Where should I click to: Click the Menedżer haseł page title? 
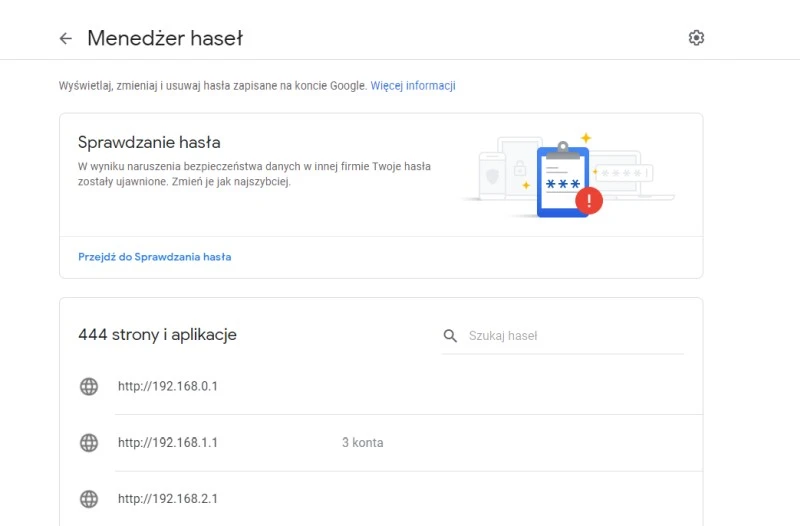coord(165,39)
